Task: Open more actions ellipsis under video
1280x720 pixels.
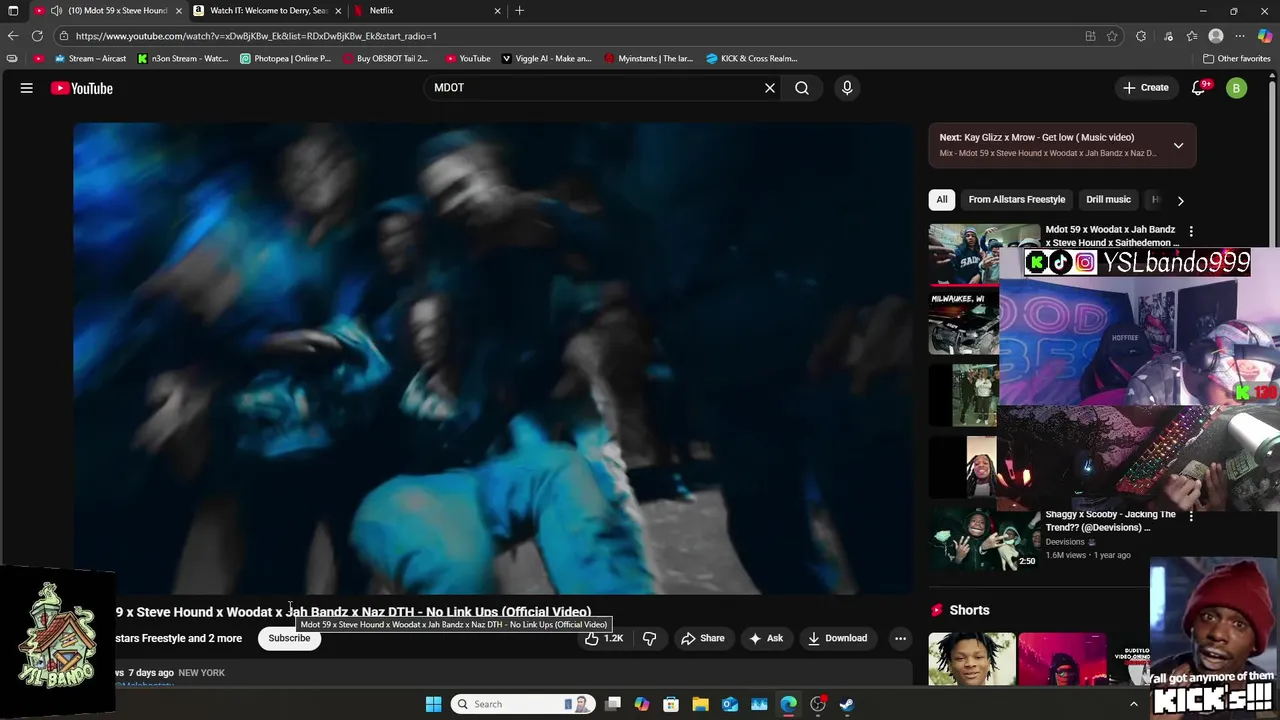Action: point(900,638)
